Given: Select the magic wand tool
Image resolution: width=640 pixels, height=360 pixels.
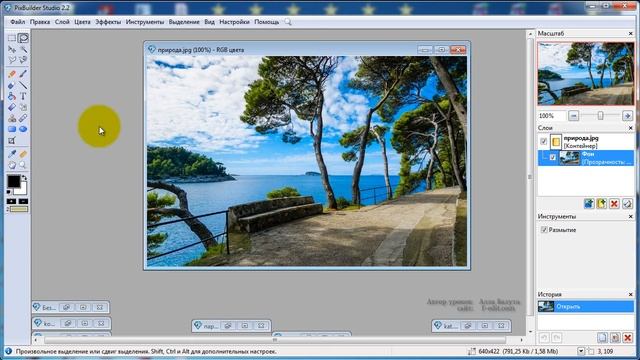Looking at the screenshot, I should (23, 49).
